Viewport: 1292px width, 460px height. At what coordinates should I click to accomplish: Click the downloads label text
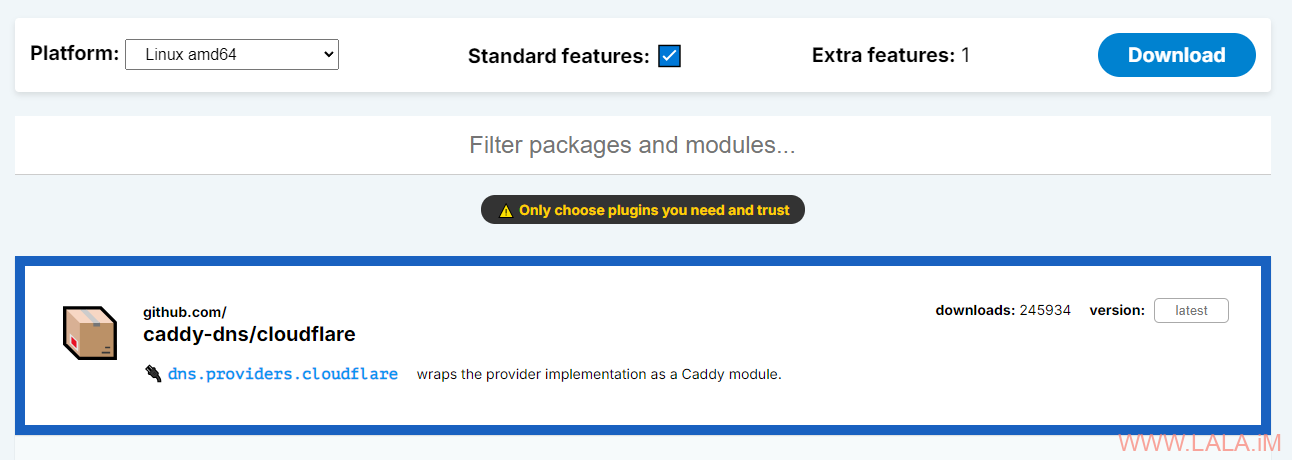pos(975,310)
